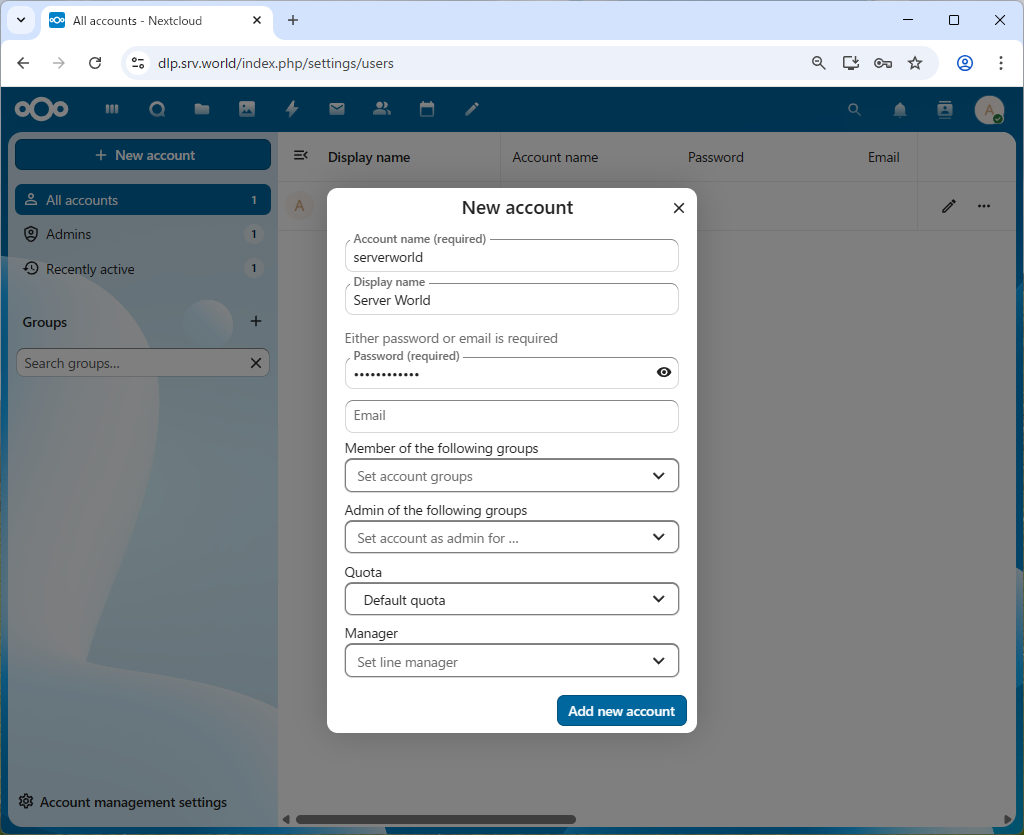Reload the current page
1024x835 pixels.
95,63
